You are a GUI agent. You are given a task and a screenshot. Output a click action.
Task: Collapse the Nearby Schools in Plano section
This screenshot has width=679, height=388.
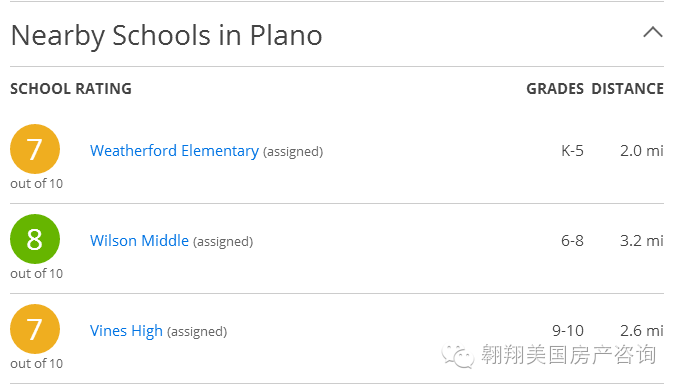coord(653,32)
